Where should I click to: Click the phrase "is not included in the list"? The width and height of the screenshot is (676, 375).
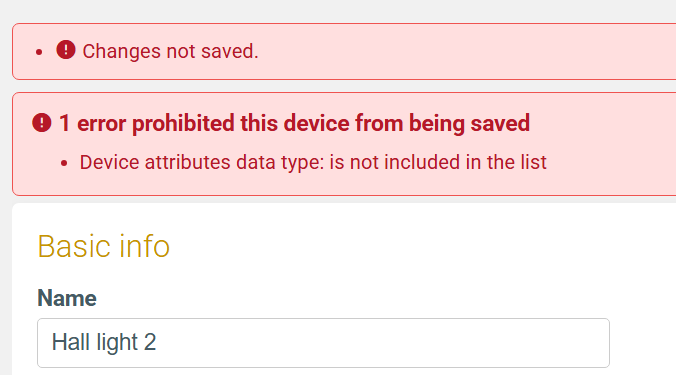pos(438,162)
